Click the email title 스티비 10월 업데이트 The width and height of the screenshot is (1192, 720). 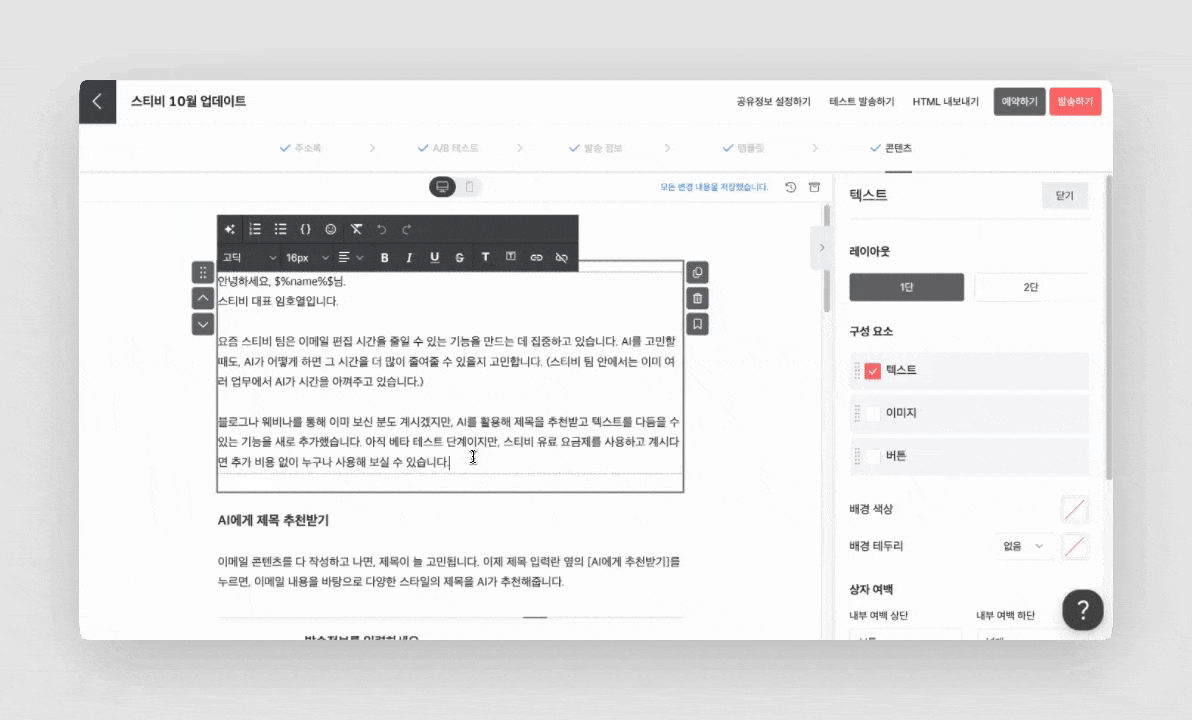click(x=189, y=101)
